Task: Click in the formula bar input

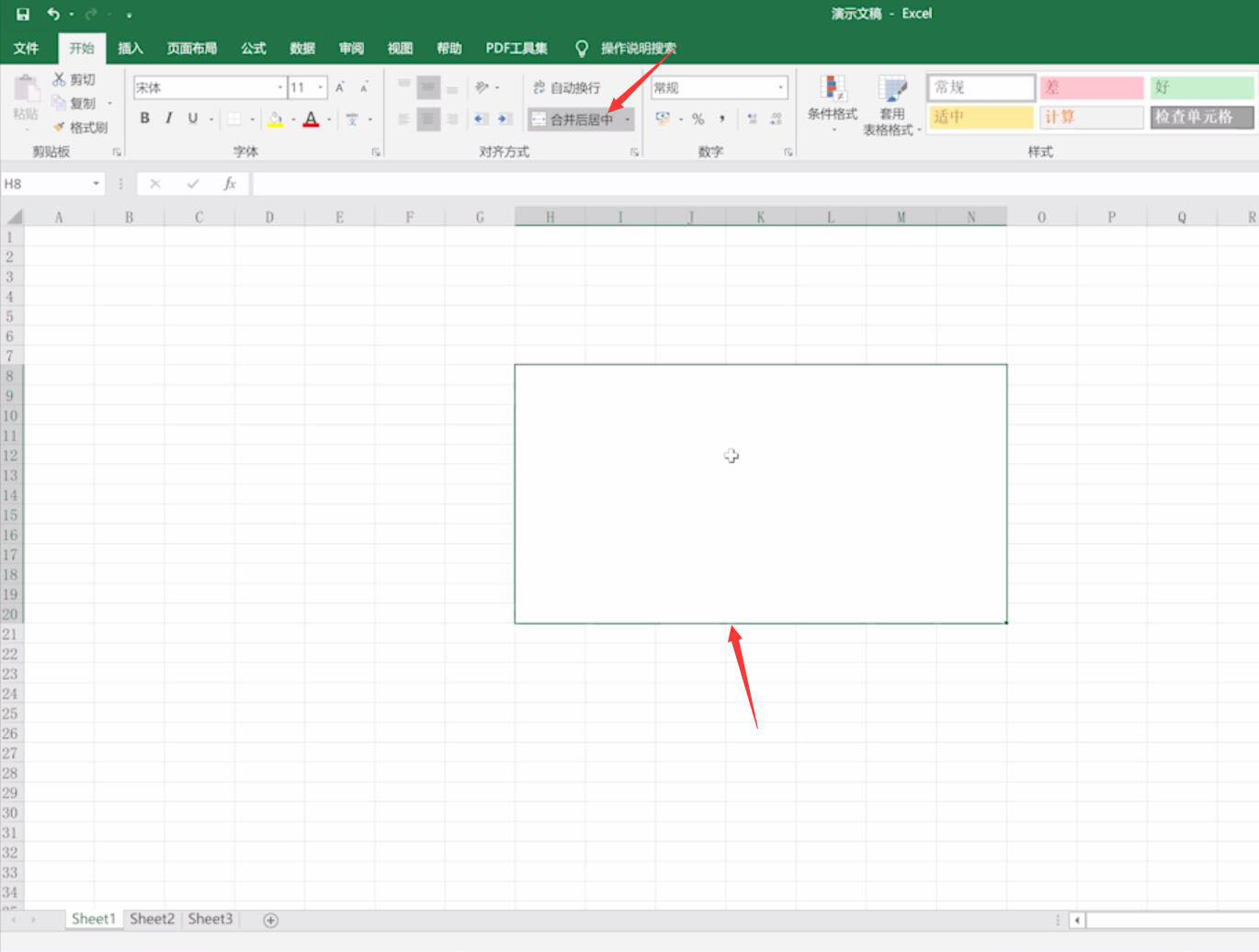Action: coord(755,184)
